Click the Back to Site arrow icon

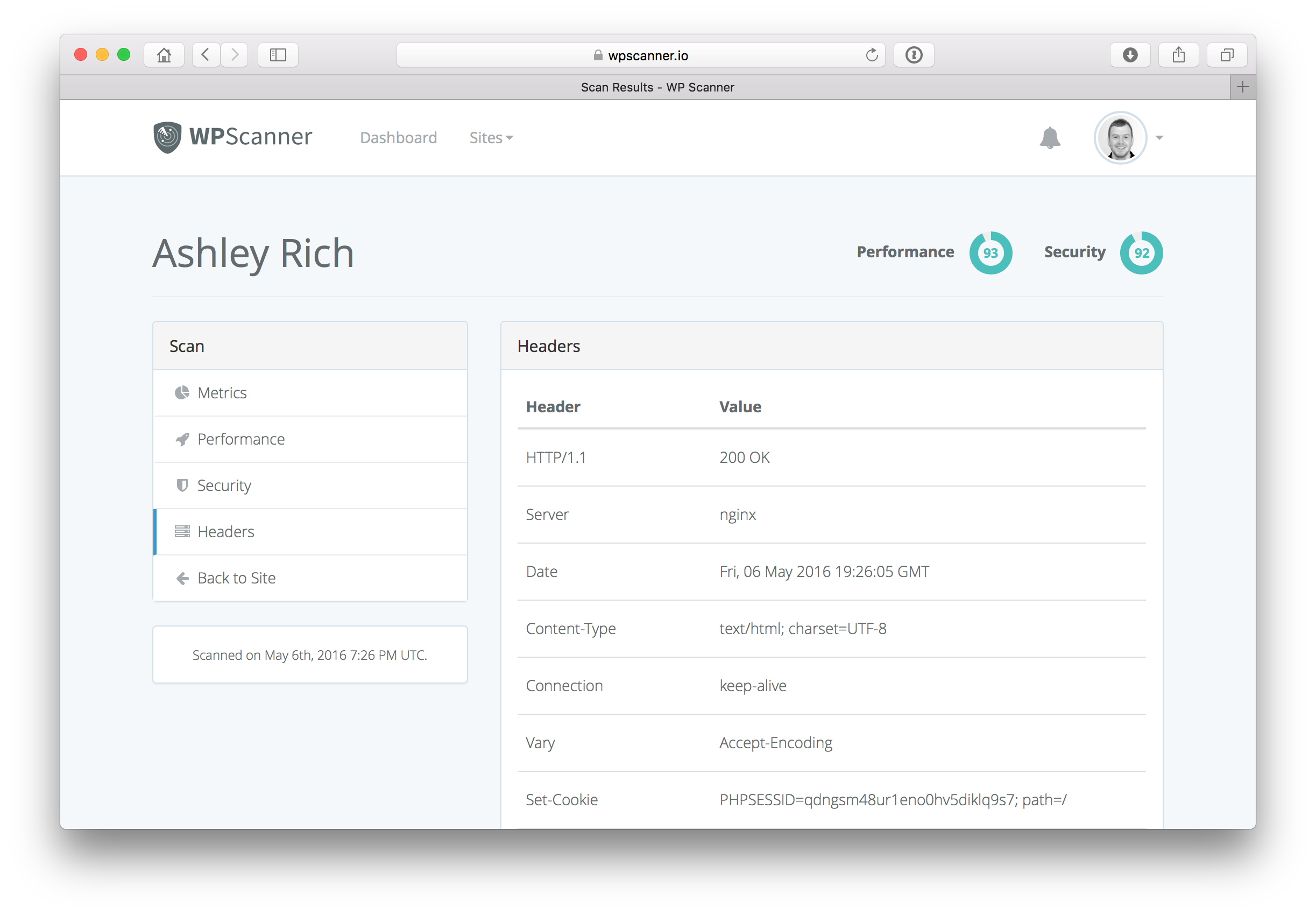pos(182,579)
